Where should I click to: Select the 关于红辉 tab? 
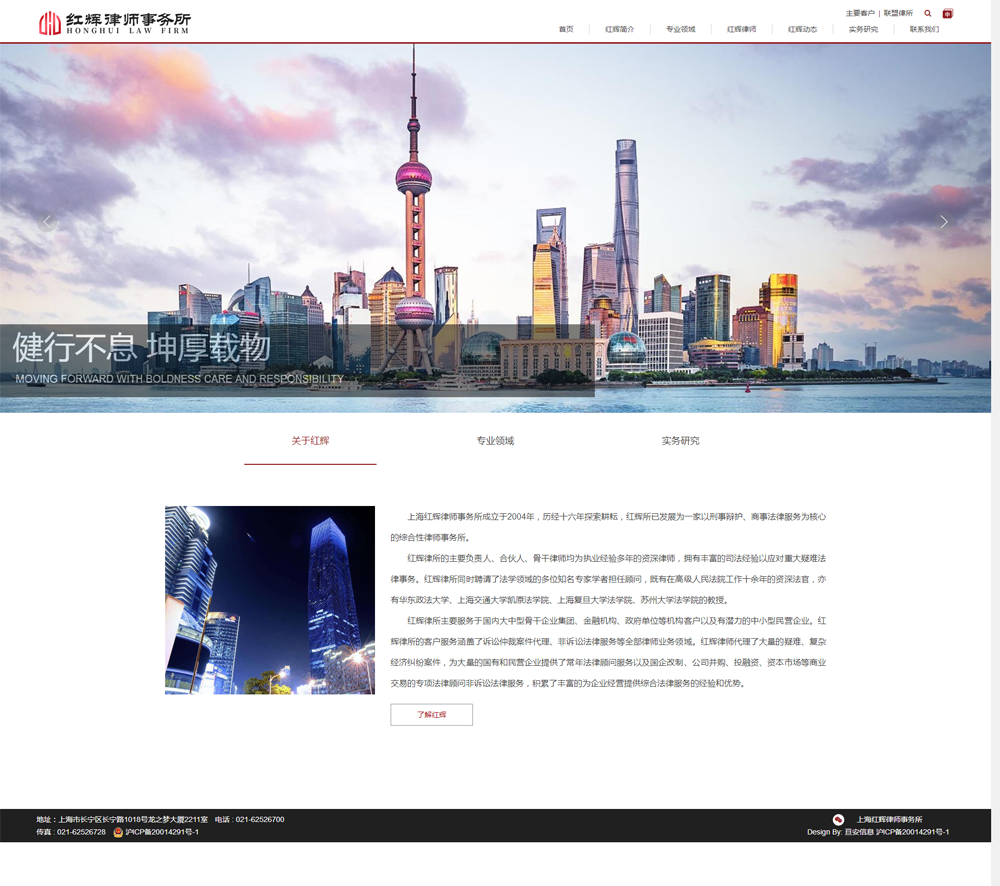tap(310, 441)
